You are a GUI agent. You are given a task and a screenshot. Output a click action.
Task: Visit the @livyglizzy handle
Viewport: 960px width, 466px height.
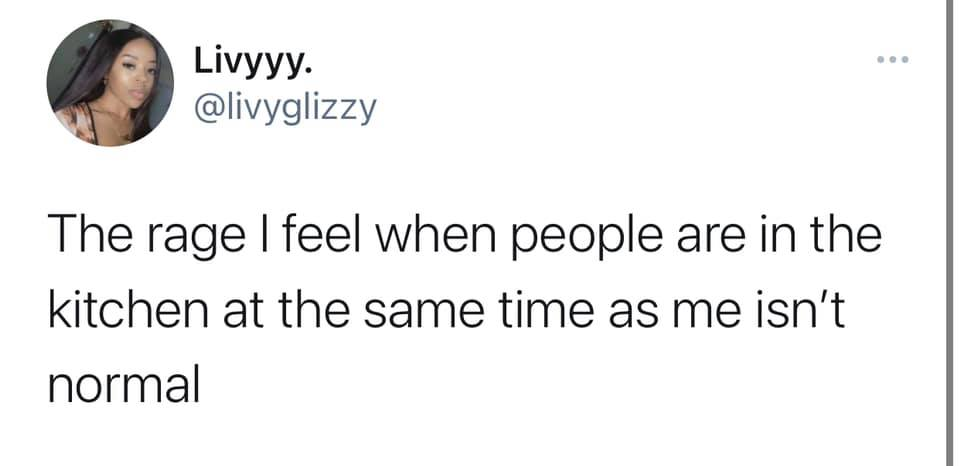pos(287,106)
